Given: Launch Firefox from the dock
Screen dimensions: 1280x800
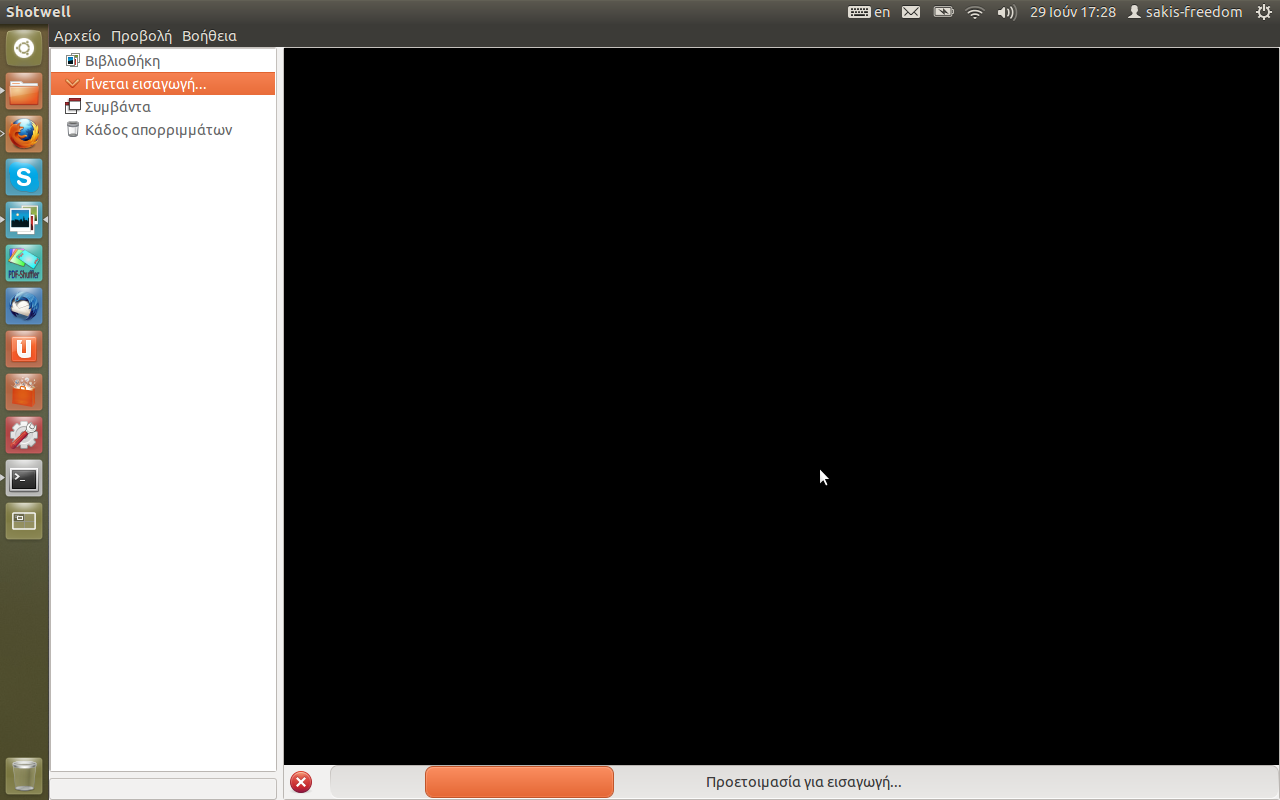Looking at the screenshot, I should 24,134.
